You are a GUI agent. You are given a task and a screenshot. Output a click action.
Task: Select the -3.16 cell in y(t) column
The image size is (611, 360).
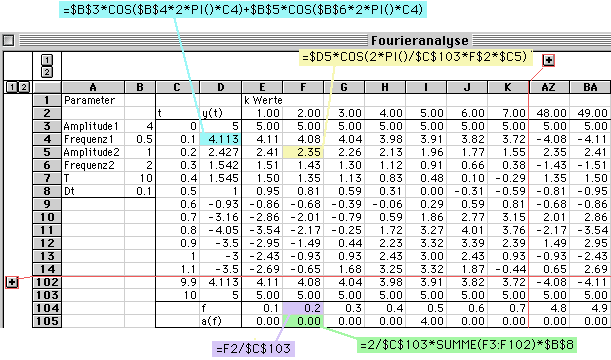221,217
